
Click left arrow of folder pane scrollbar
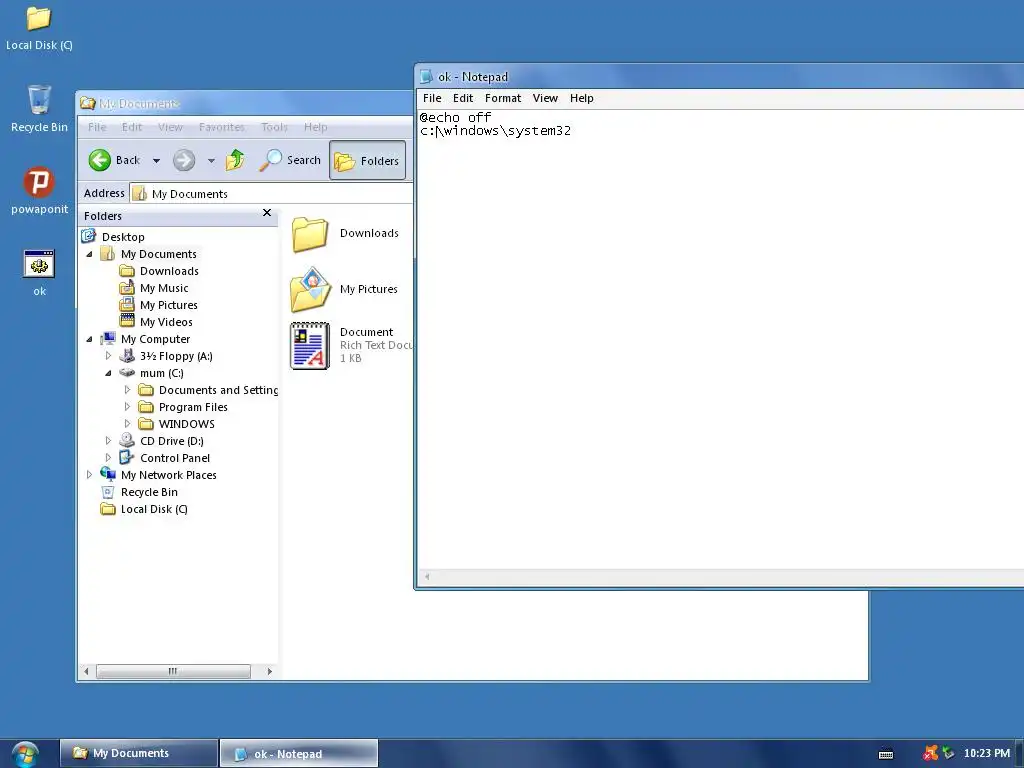click(86, 671)
